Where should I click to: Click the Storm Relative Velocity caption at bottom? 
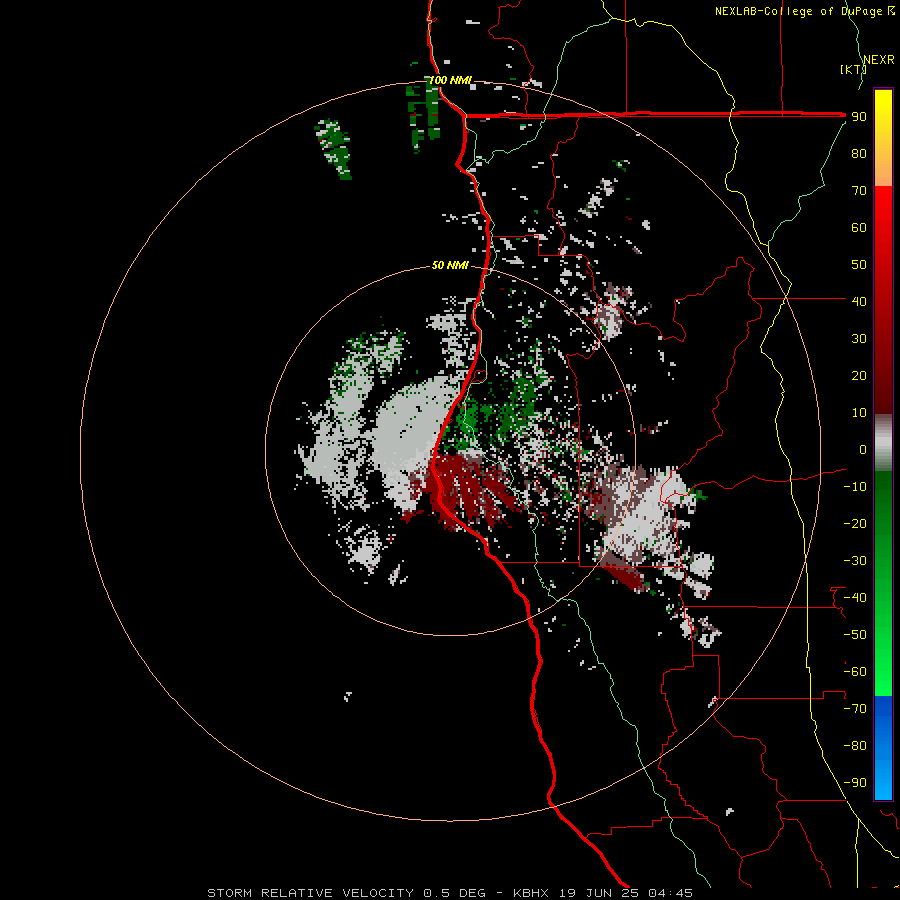coord(449,893)
